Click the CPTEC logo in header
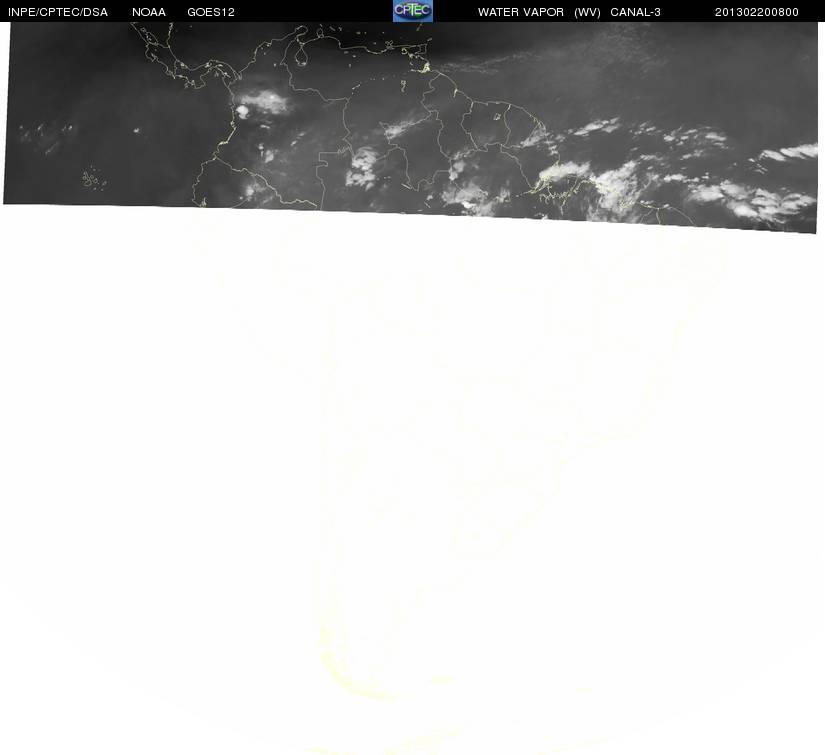The width and height of the screenshot is (825, 755). [x=413, y=11]
